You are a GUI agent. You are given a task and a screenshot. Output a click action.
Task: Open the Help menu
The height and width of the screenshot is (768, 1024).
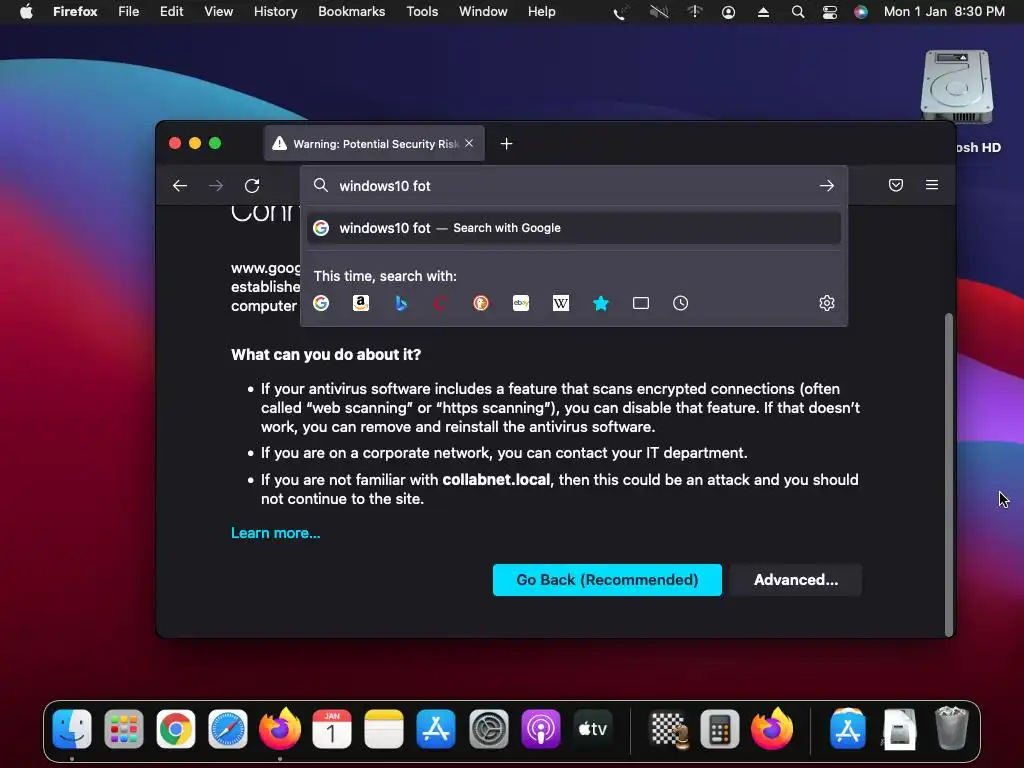tap(541, 12)
